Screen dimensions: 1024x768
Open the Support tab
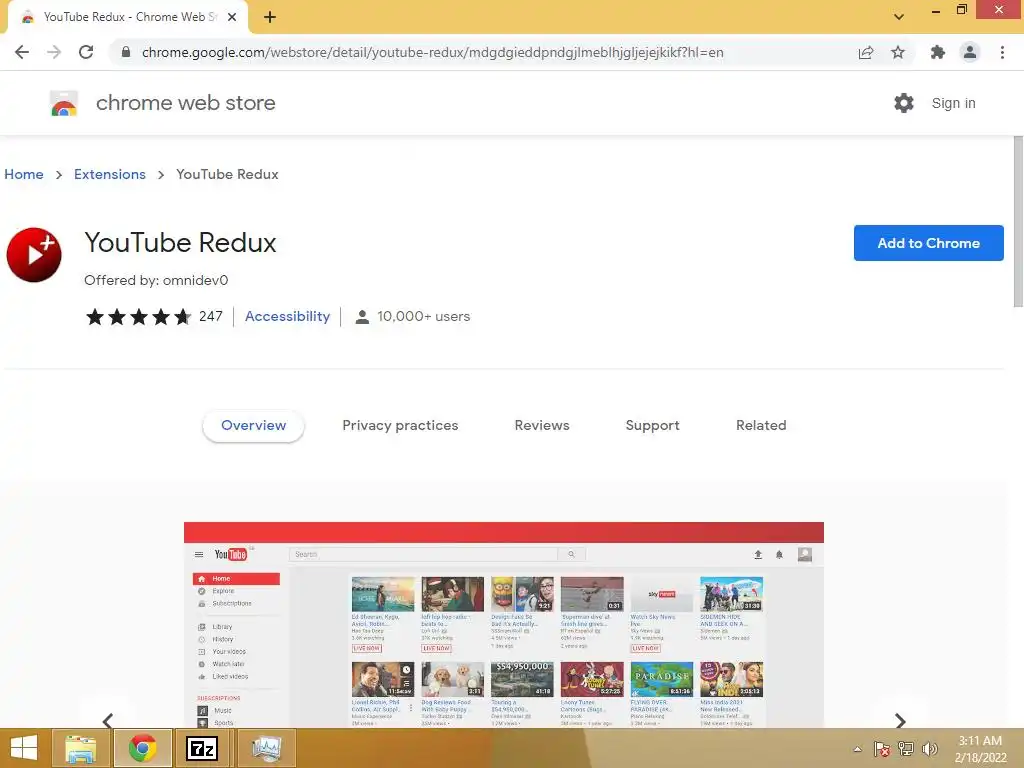coord(652,425)
